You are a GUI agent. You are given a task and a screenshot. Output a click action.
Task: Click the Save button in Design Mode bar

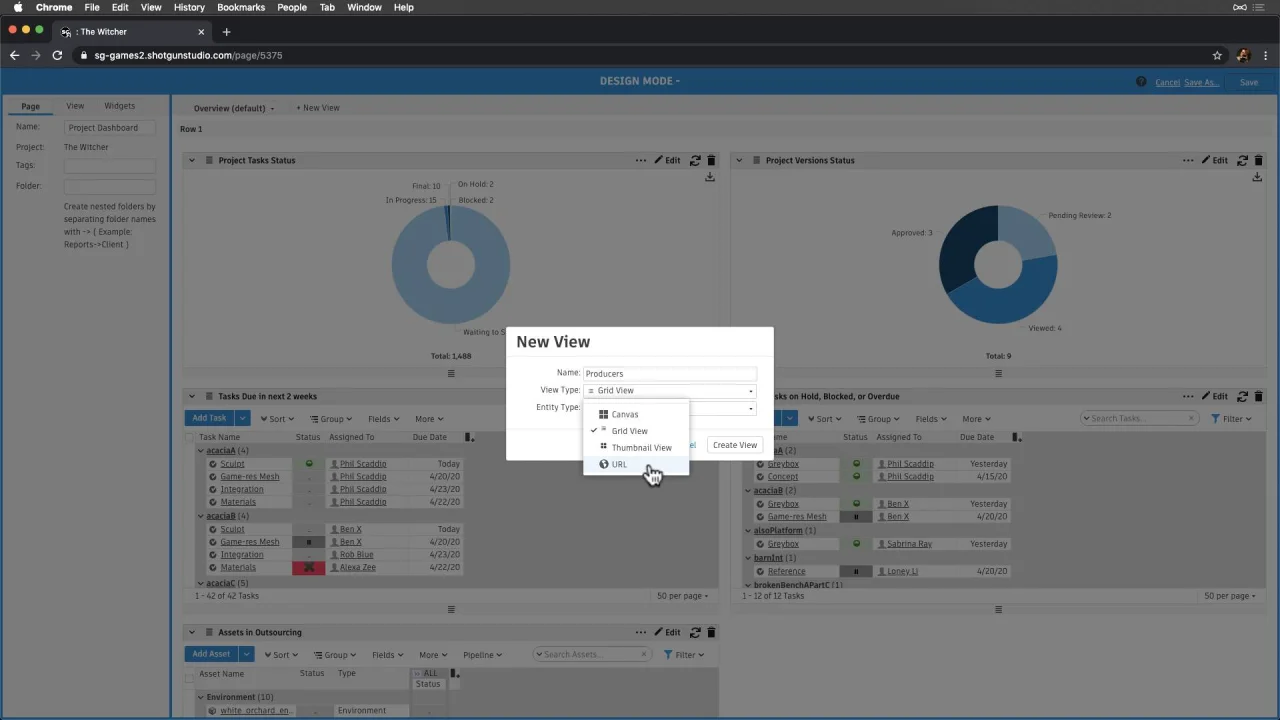(1249, 82)
